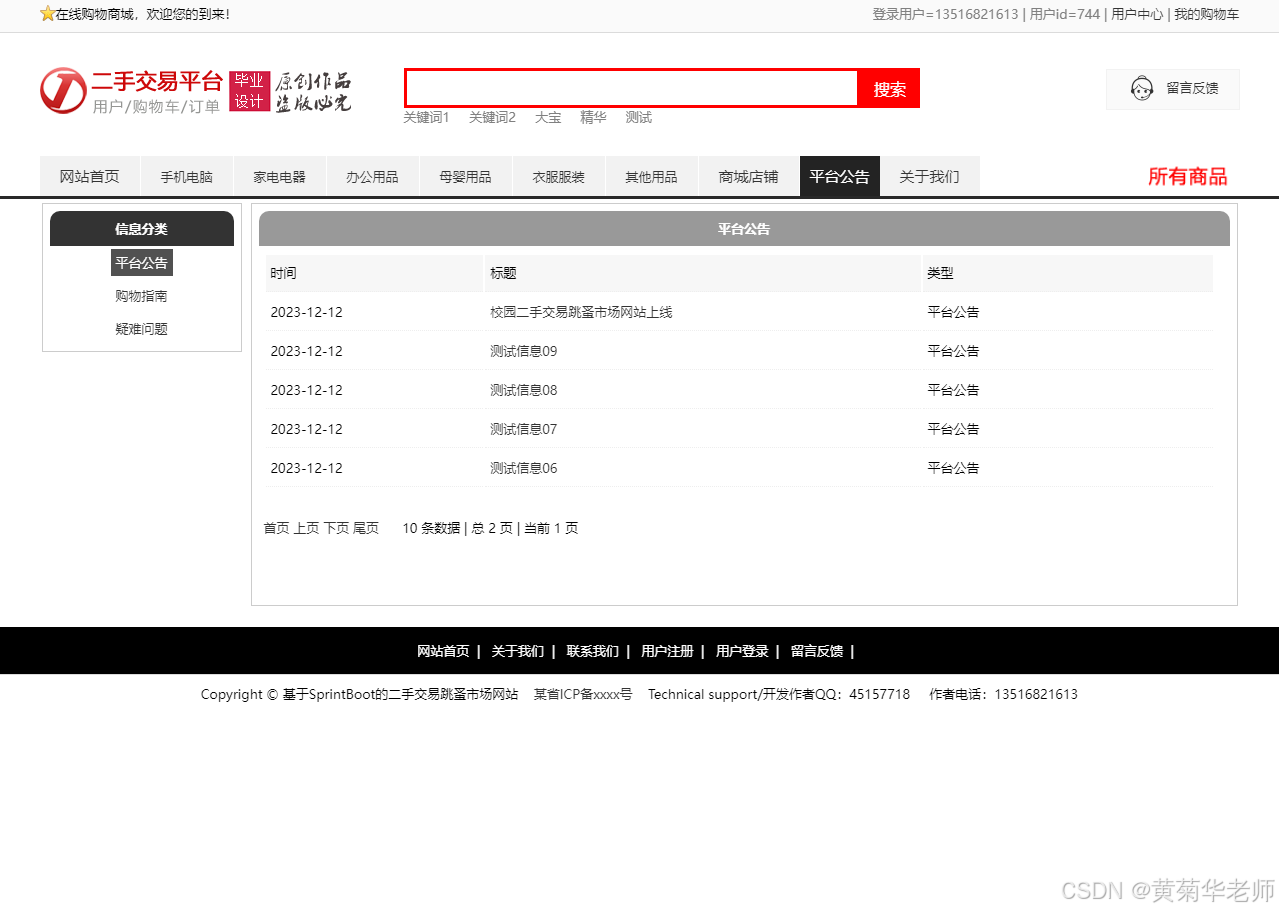Click the feedback face icon beside 留言反馈
1279x912 pixels.
tap(1141, 88)
